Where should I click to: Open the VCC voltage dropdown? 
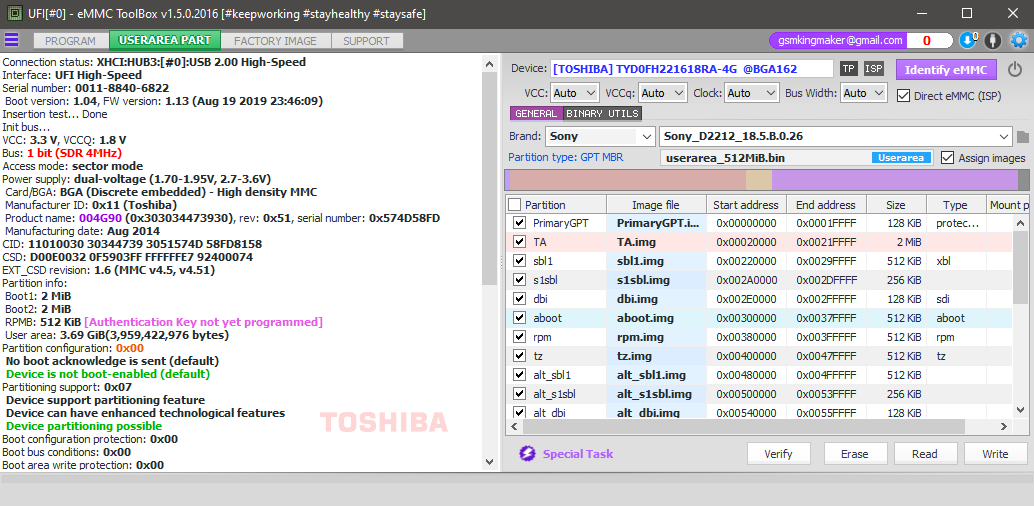click(x=574, y=94)
